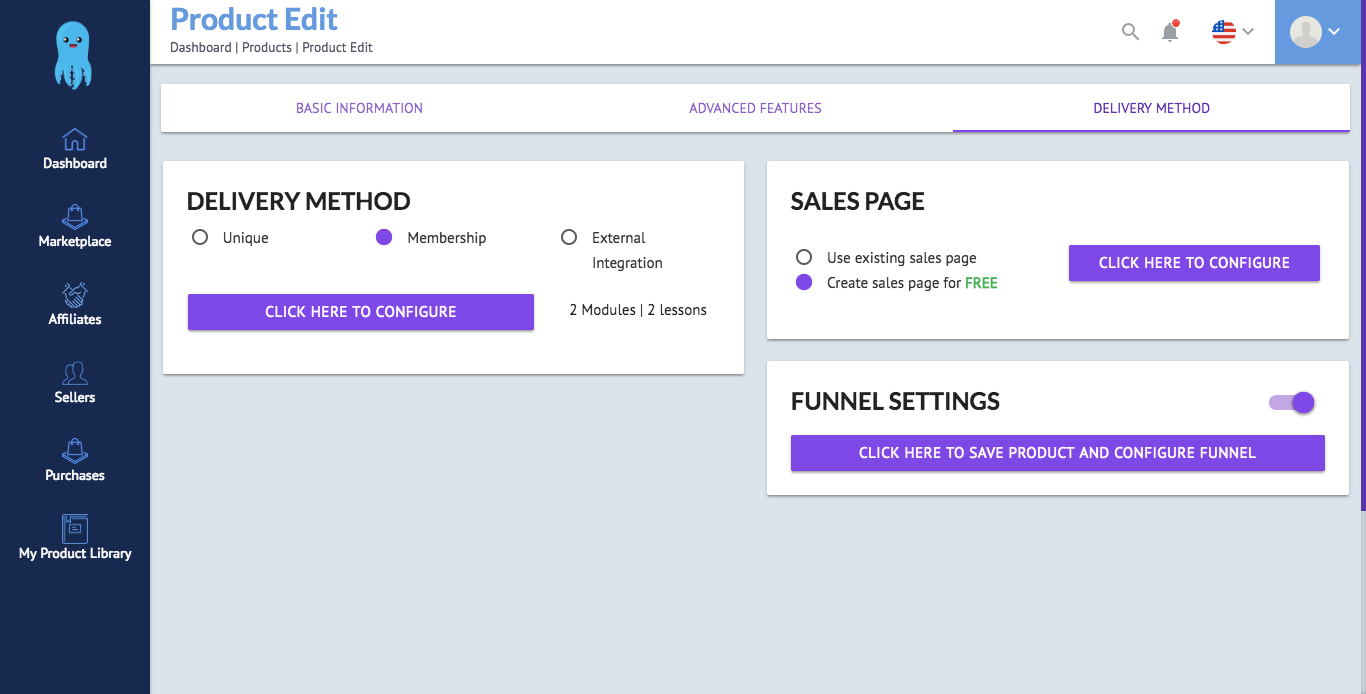Click the Purchases sidebar label
Screen dimensions: 1366x694
[x=75, y=475]
